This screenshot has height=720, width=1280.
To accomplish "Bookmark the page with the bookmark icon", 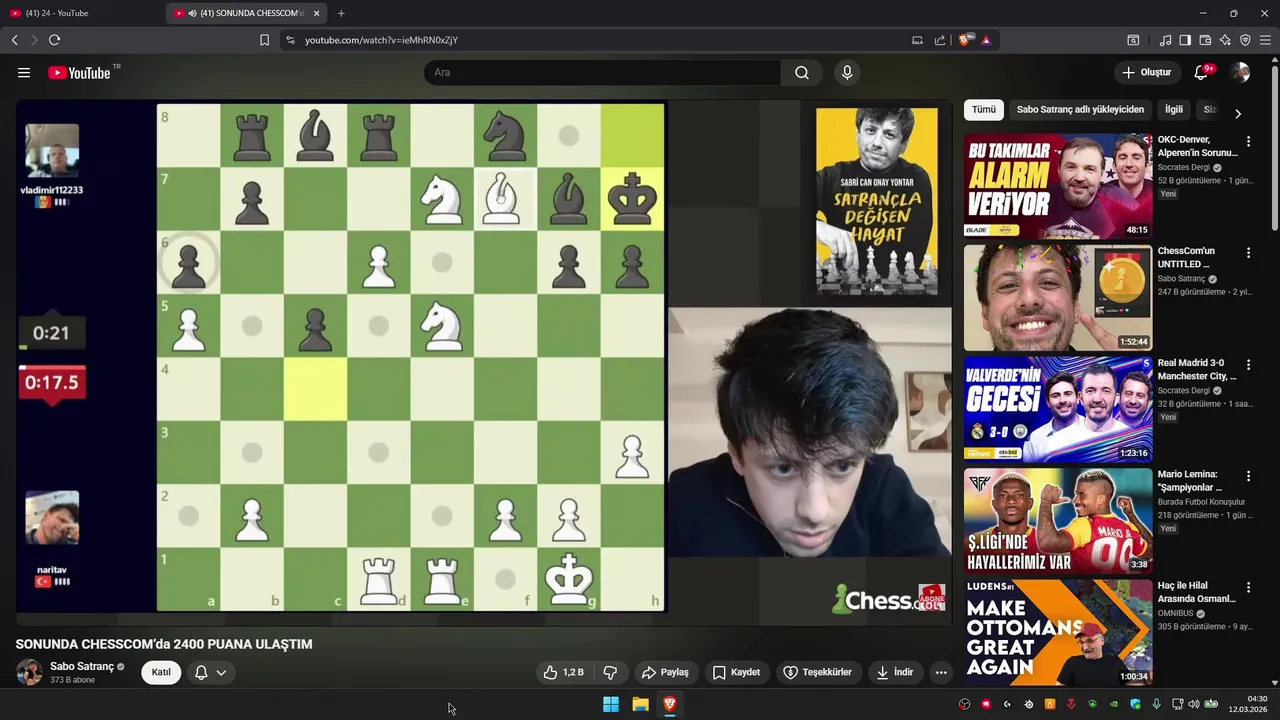I will [x=264, y=40].
